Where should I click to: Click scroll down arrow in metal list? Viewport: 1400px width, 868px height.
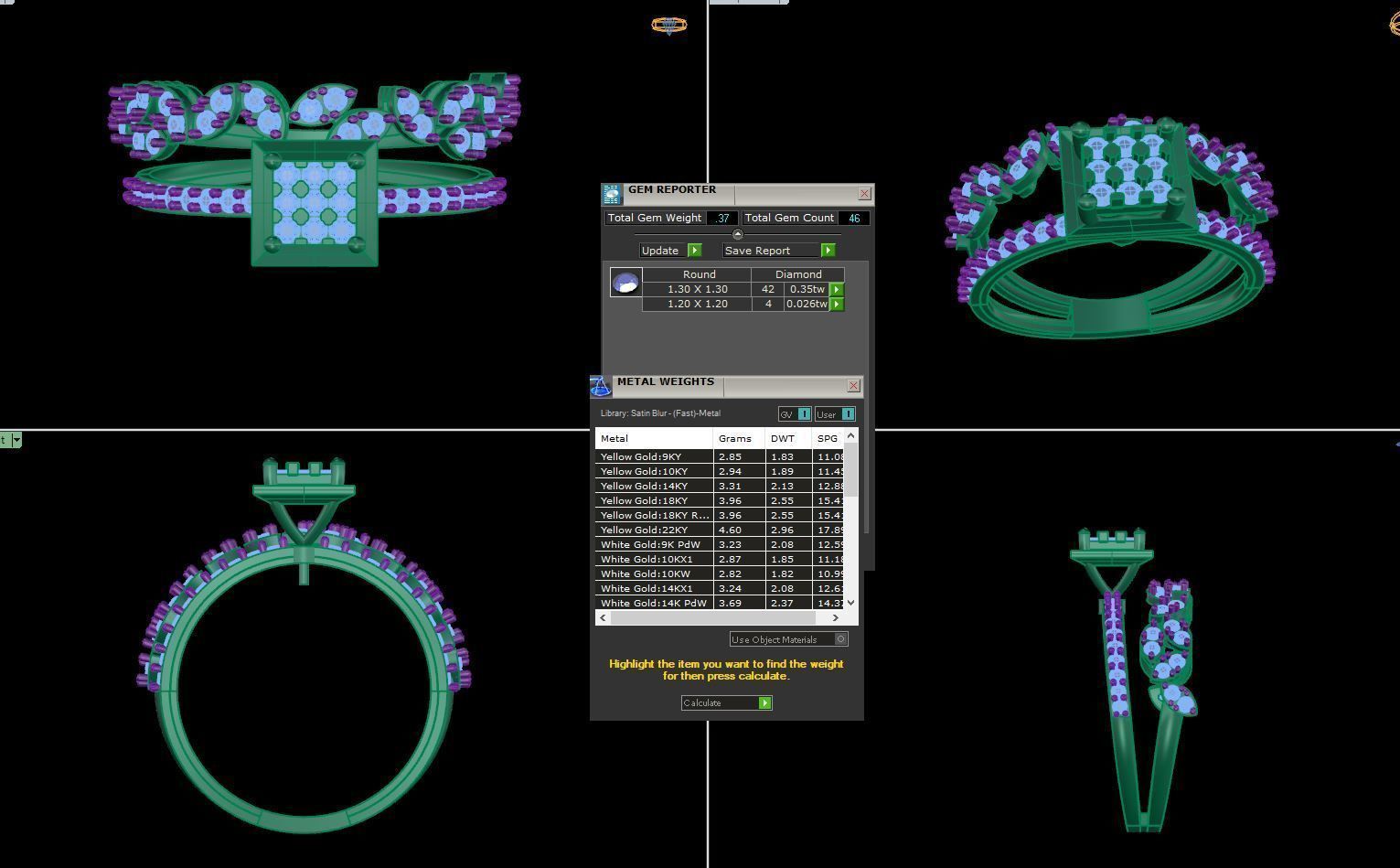[851, 603]
